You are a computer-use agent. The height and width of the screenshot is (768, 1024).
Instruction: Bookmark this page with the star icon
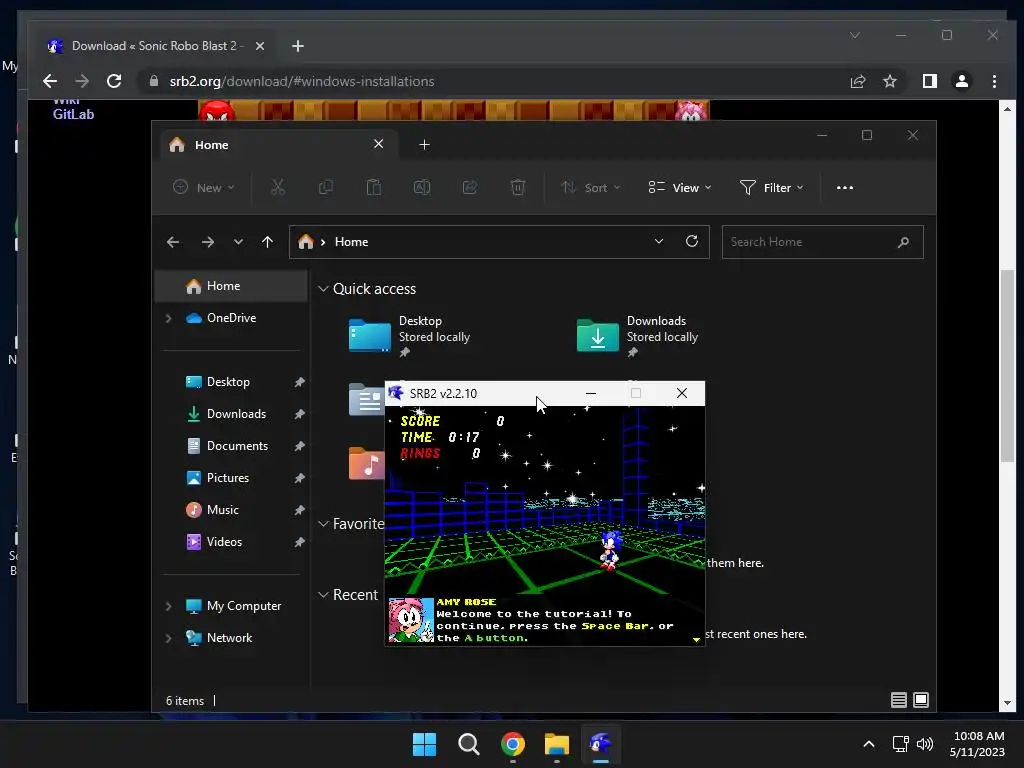[x=889, y=81]
